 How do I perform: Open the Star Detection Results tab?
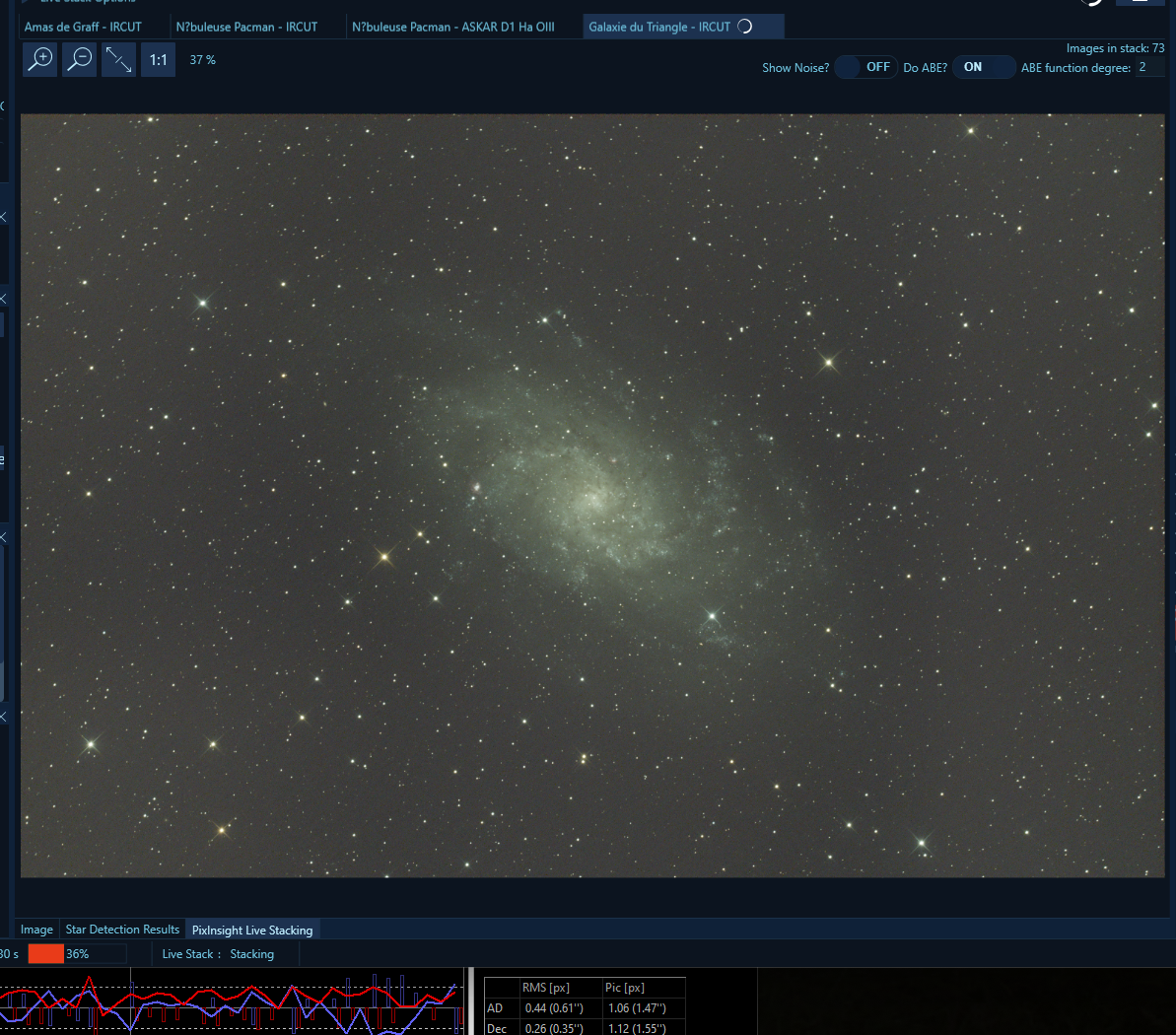click(122, 930)
